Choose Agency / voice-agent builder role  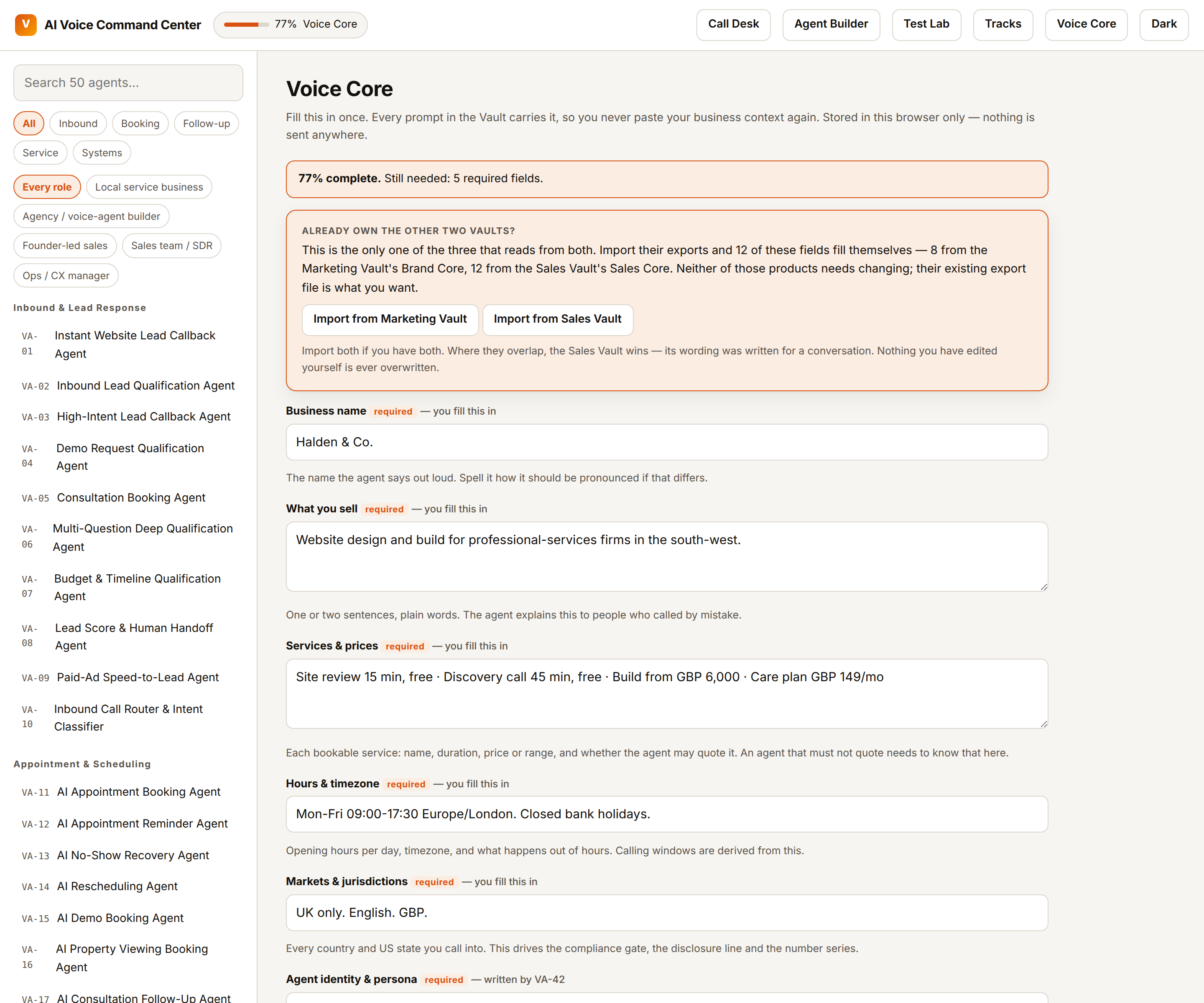[91, 216]
